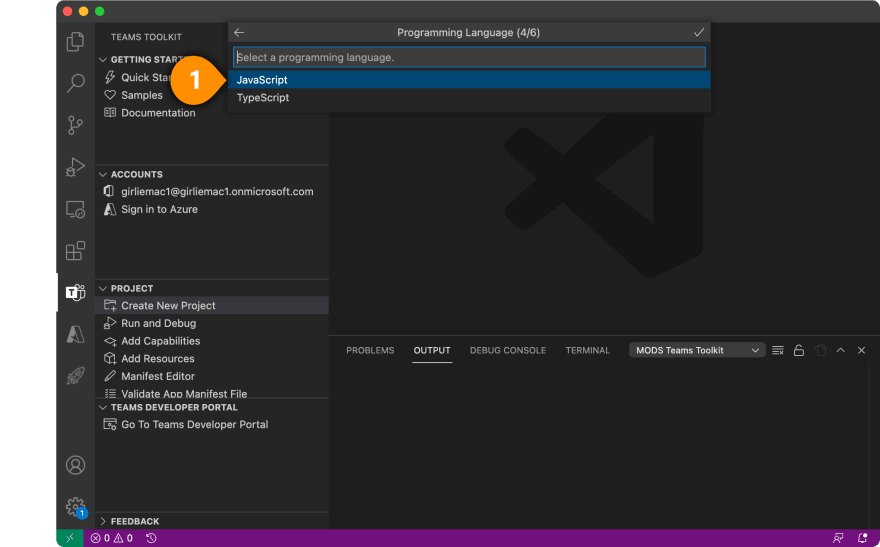Open the Run and Debug activity view

(75, 167)
